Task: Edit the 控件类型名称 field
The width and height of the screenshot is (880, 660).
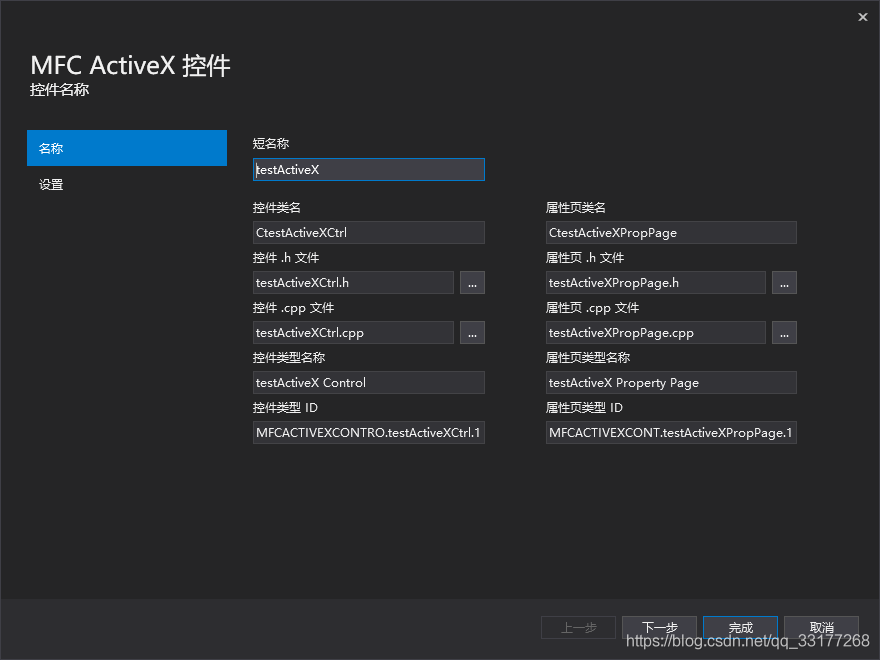Action: [x=369, y=383]
